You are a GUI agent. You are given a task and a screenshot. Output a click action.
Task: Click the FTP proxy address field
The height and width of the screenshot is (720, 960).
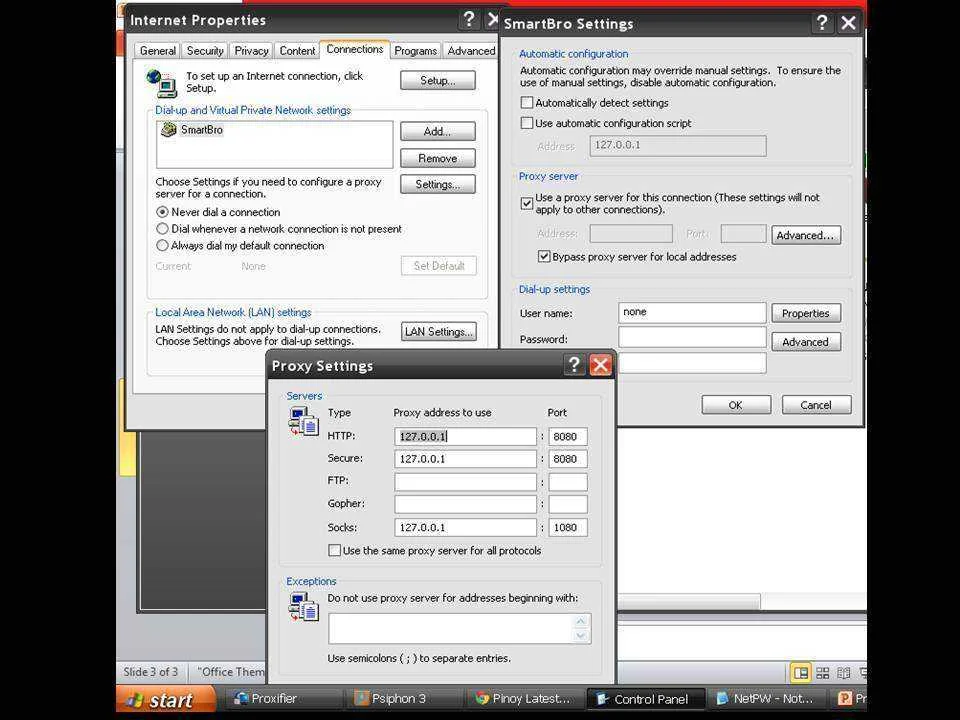pos(465,482)
